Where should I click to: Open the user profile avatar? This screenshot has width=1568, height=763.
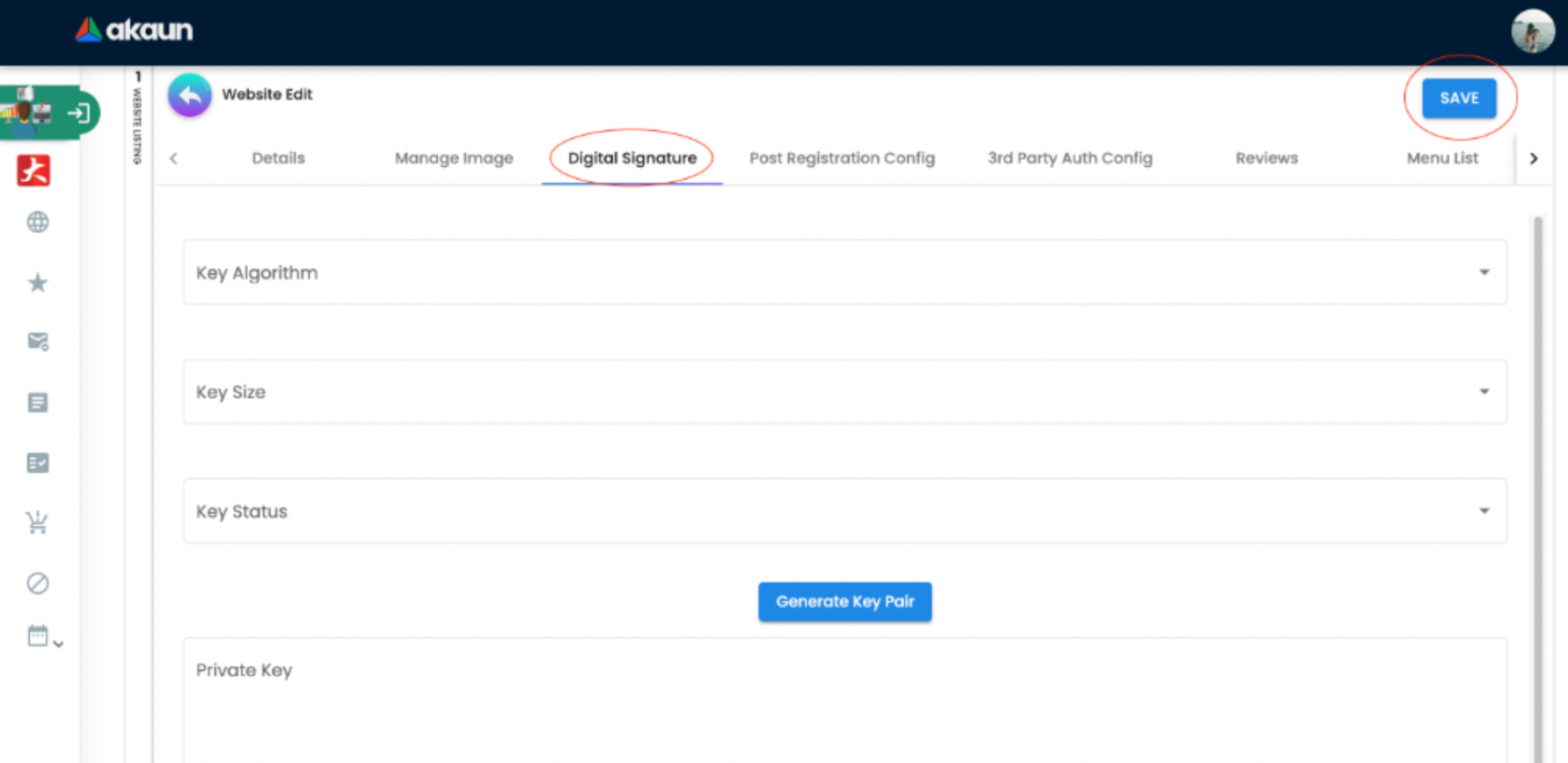1533,32
